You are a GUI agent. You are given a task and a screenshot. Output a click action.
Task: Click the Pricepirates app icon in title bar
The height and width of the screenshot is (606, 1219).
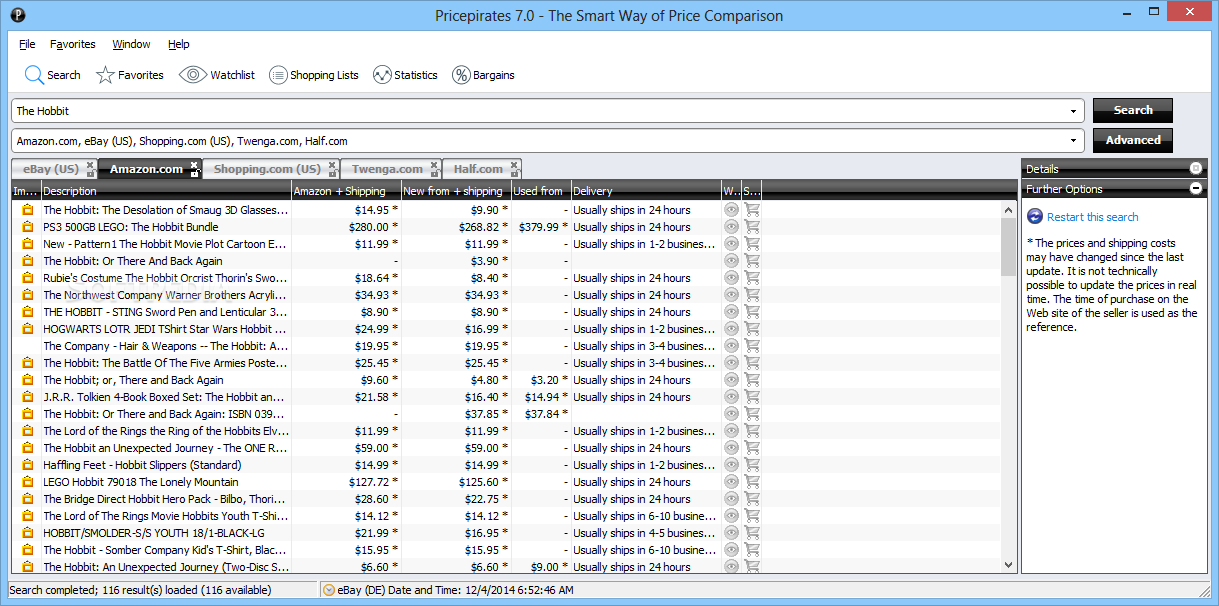click(18, 15)
